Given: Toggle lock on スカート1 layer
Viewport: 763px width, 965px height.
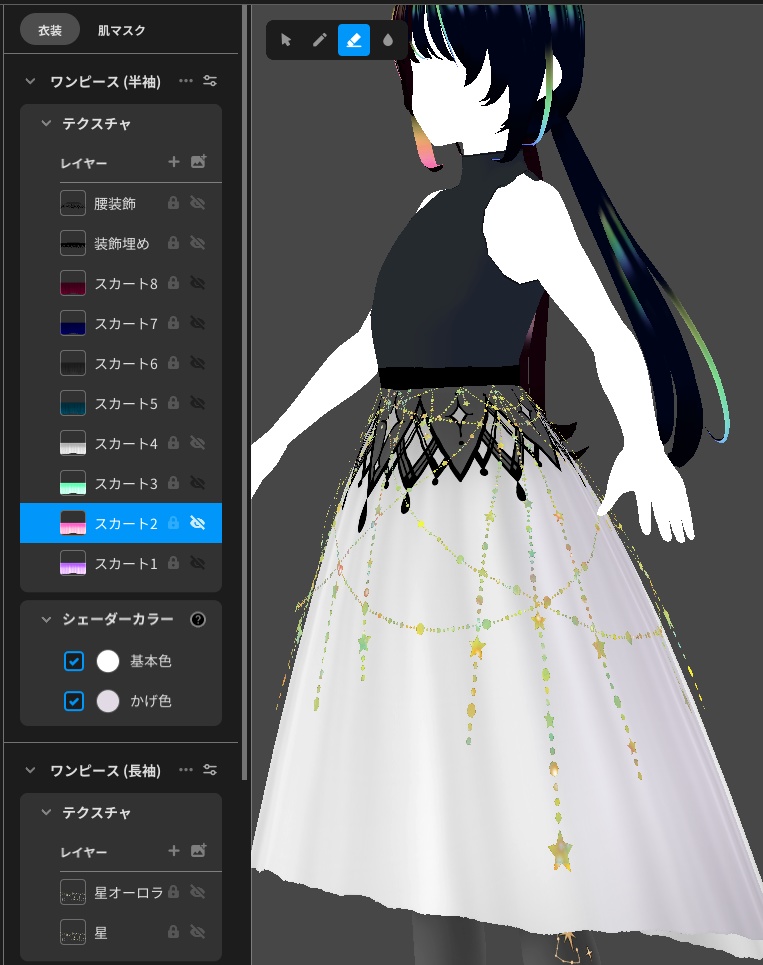Looking at the screenshot, I should click(174, 563).
